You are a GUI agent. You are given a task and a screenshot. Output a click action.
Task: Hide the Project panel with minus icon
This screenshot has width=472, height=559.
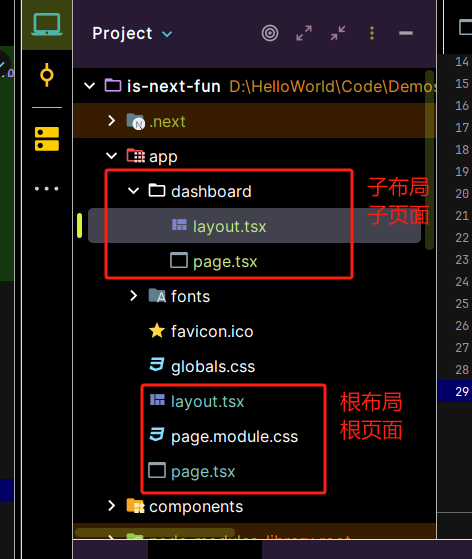pyautogui.click(x=406, y=33)
